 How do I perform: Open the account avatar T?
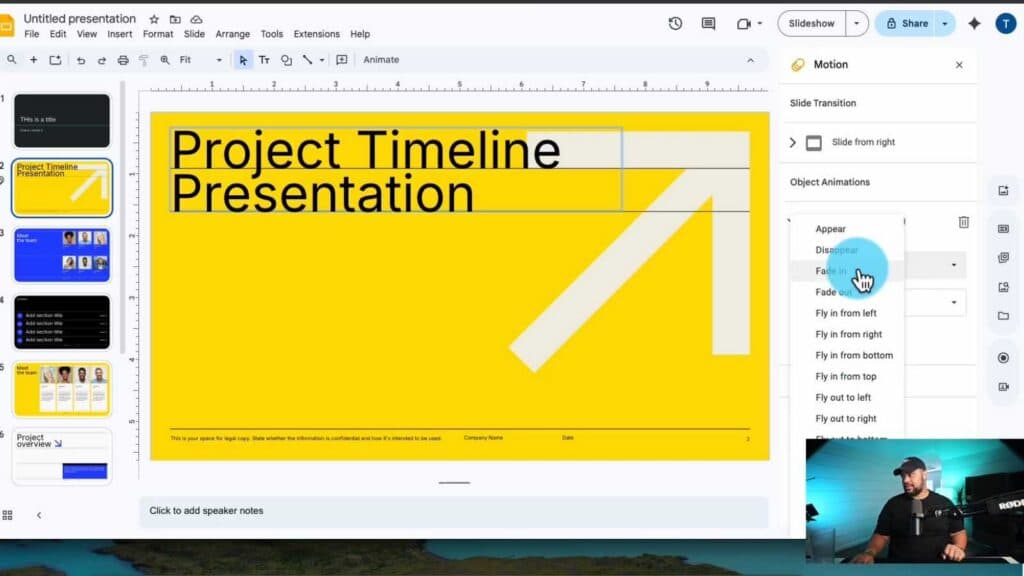tap(1006, 24)
